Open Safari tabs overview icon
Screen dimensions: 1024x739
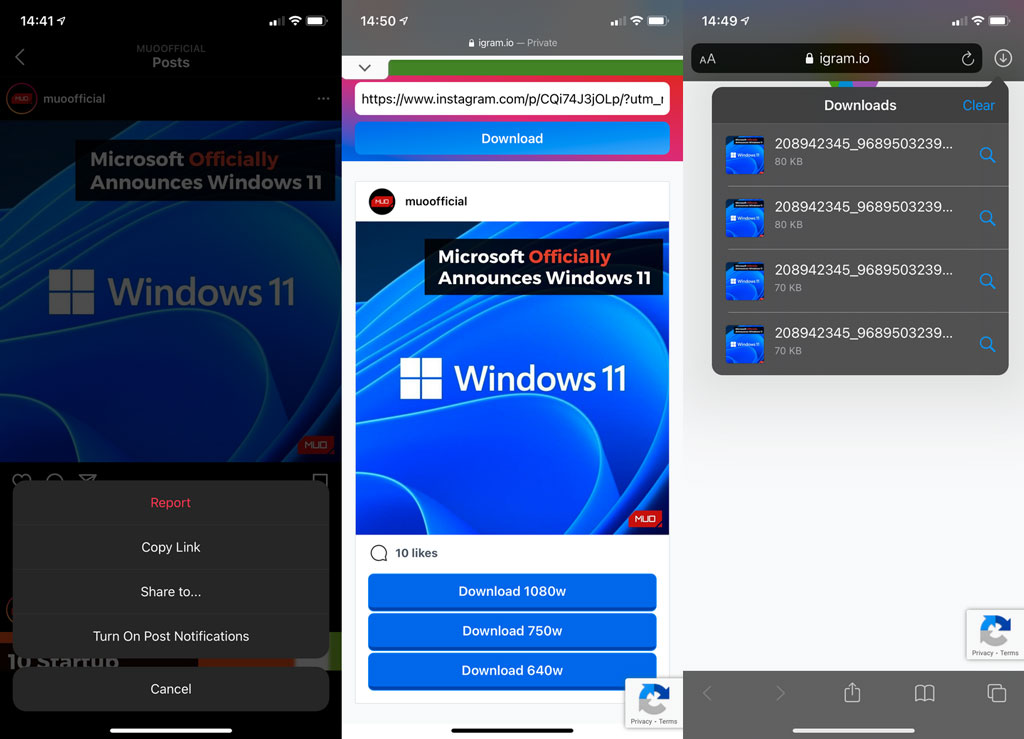pos(996,692)
